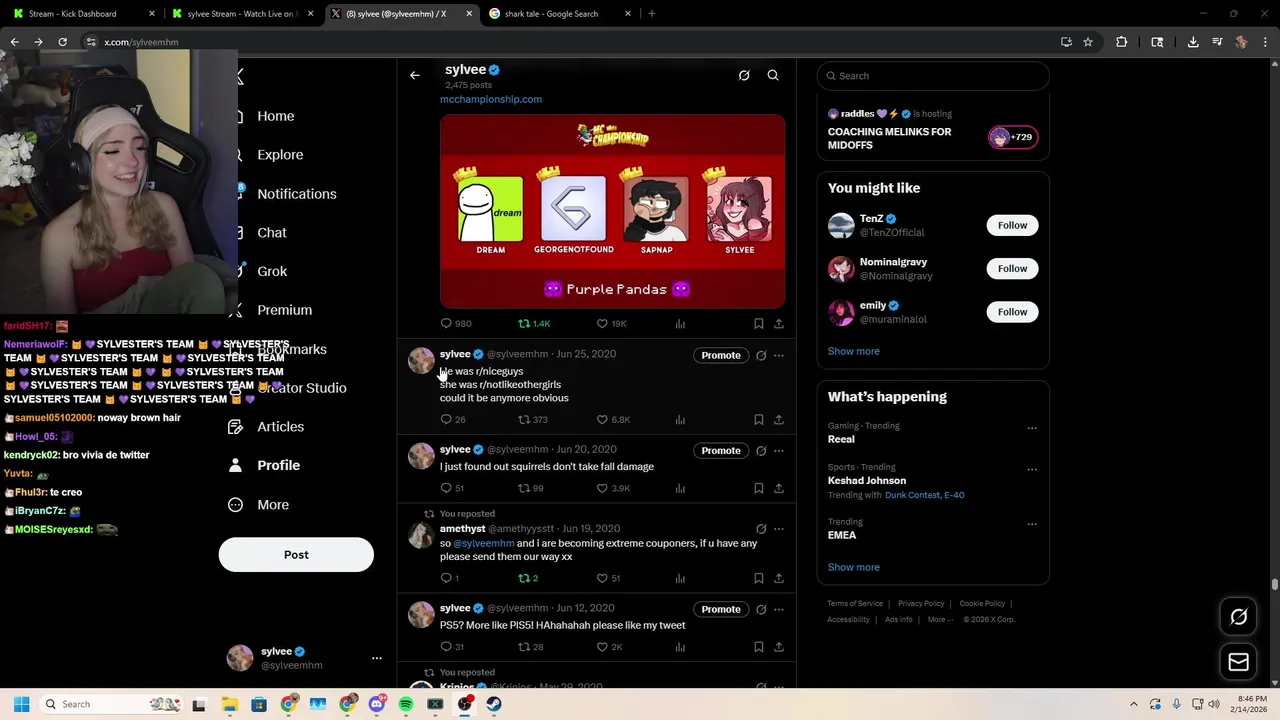
Task: Open options for the Keshad Johnson trend
Action: tap(1031, 469)
